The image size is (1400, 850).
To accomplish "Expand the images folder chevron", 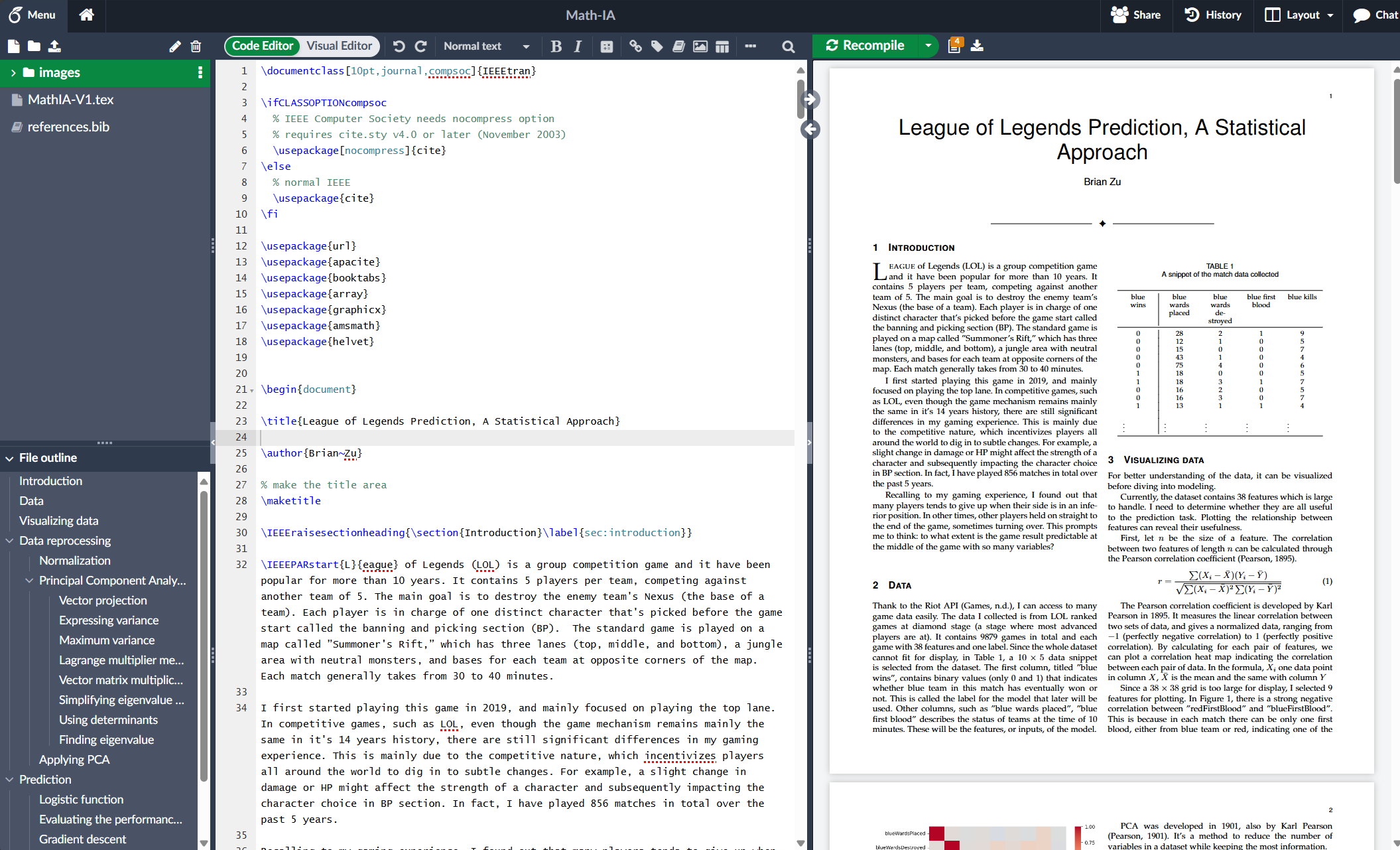I will pos(13,72).
